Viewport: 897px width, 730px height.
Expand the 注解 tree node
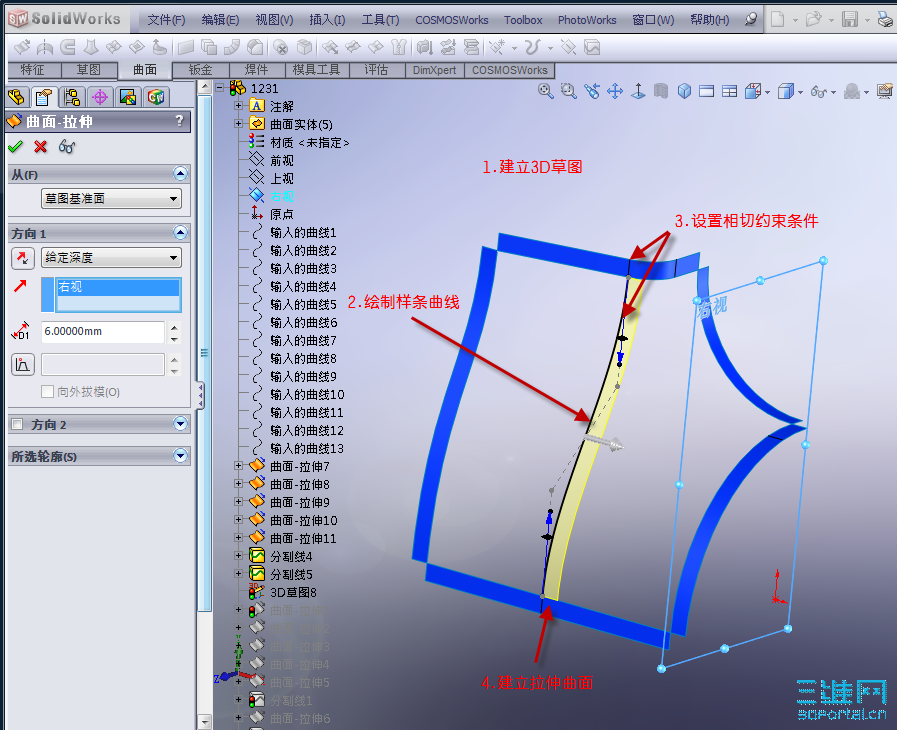(x=239, y=106)
